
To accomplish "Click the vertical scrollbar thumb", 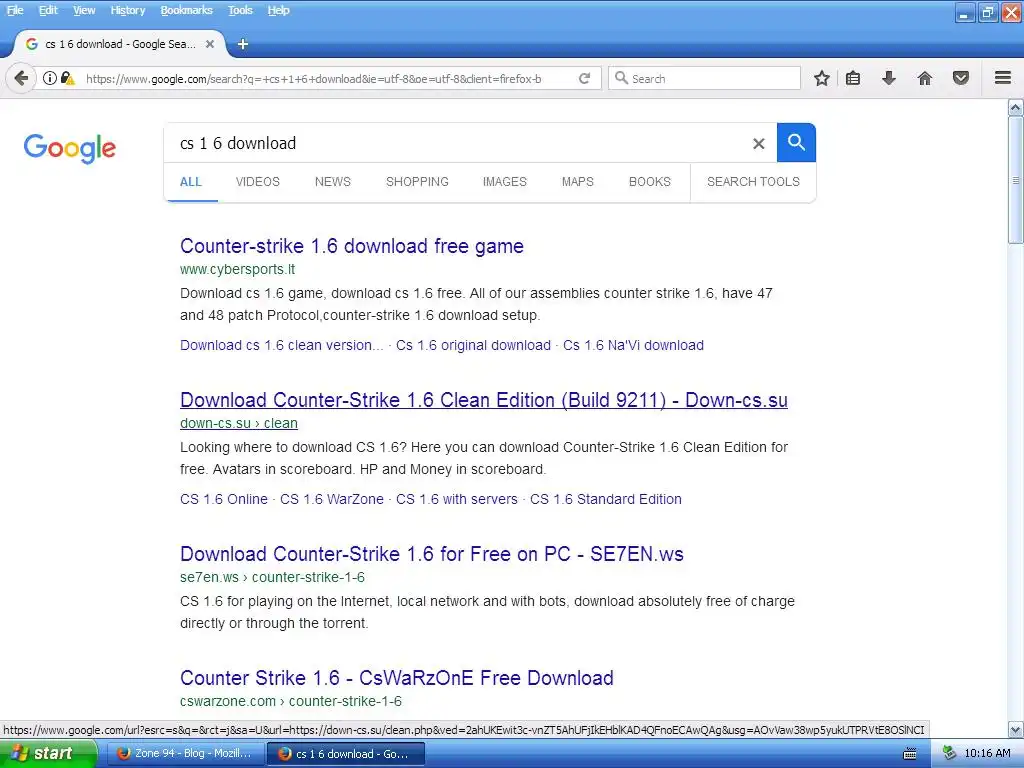I will tap(1016, 180).
